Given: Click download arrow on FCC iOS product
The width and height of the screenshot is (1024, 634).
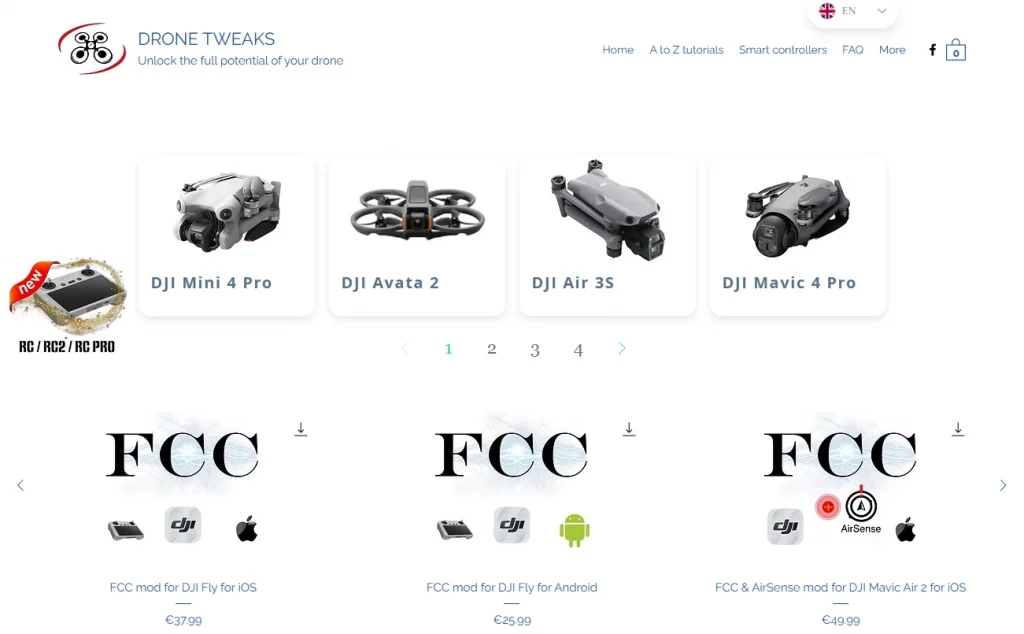Looking at the screenshot, I should [300, 429].
